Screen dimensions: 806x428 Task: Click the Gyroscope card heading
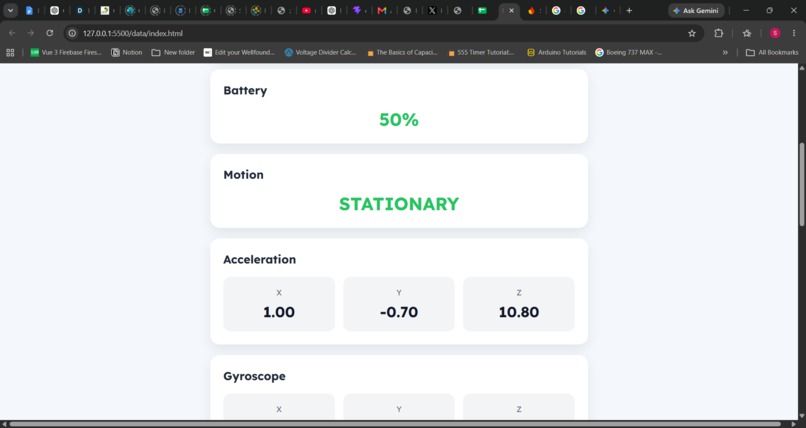(254, 376)
